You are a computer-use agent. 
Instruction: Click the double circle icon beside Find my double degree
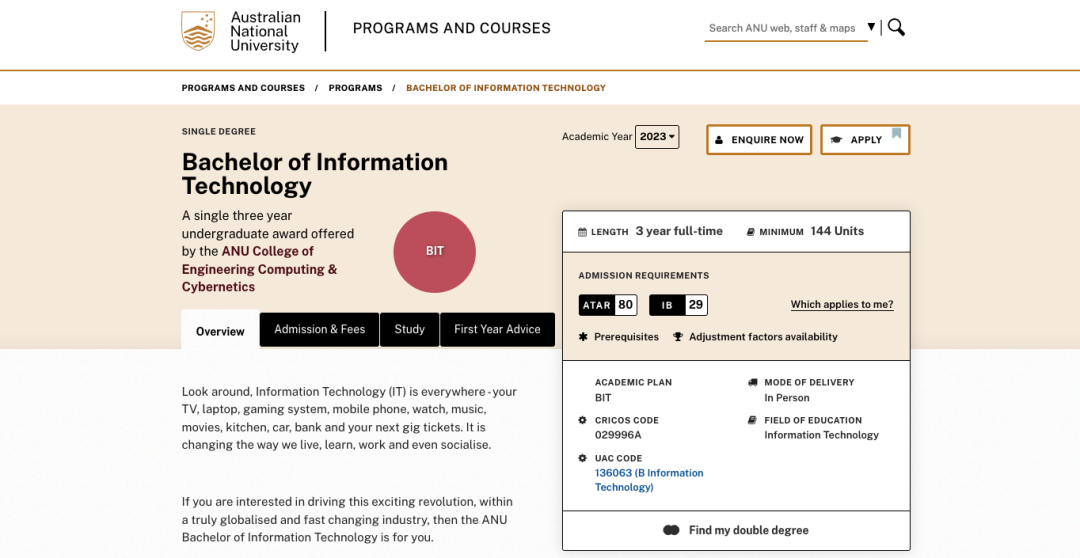(x=672, y=530)
